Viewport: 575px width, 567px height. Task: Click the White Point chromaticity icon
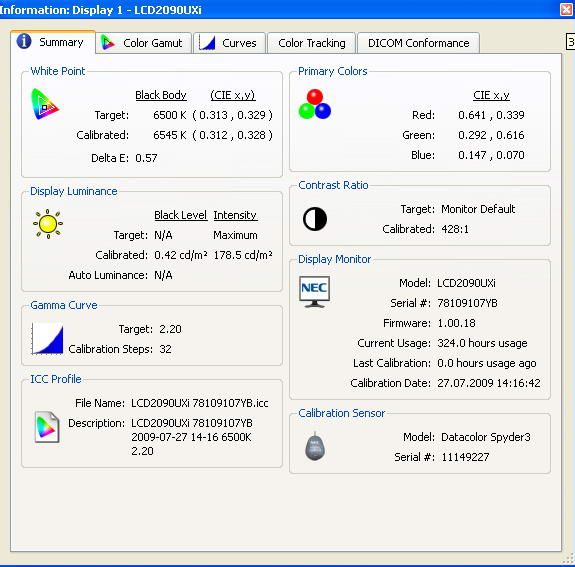(45, 104)
